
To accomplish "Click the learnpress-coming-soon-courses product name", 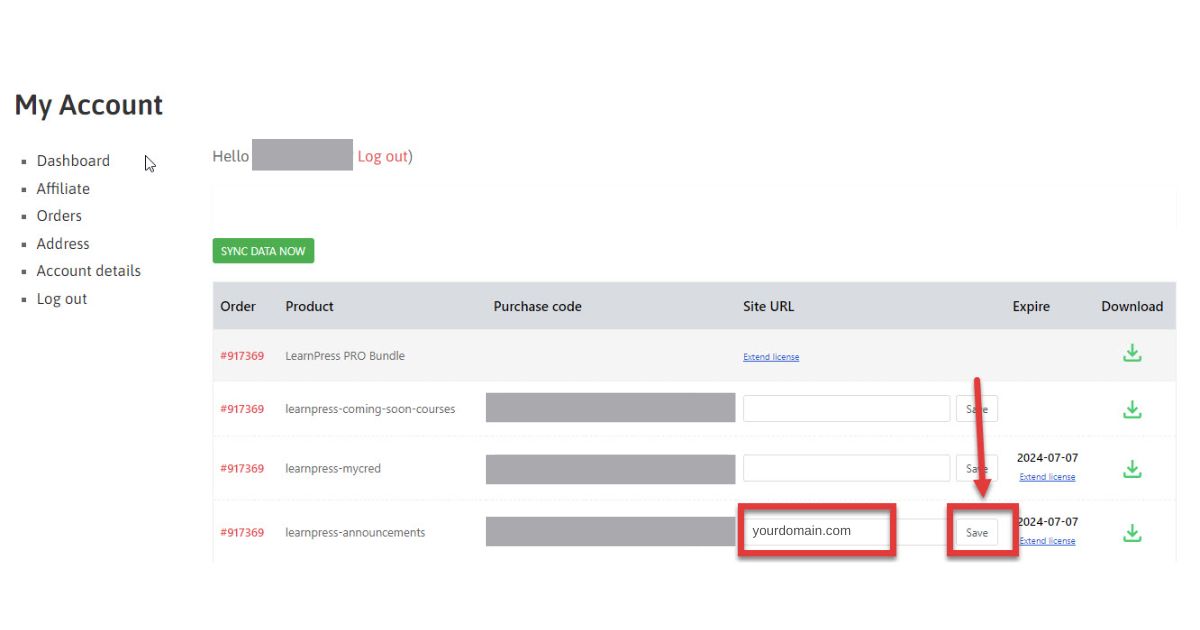I will [370, 409].
